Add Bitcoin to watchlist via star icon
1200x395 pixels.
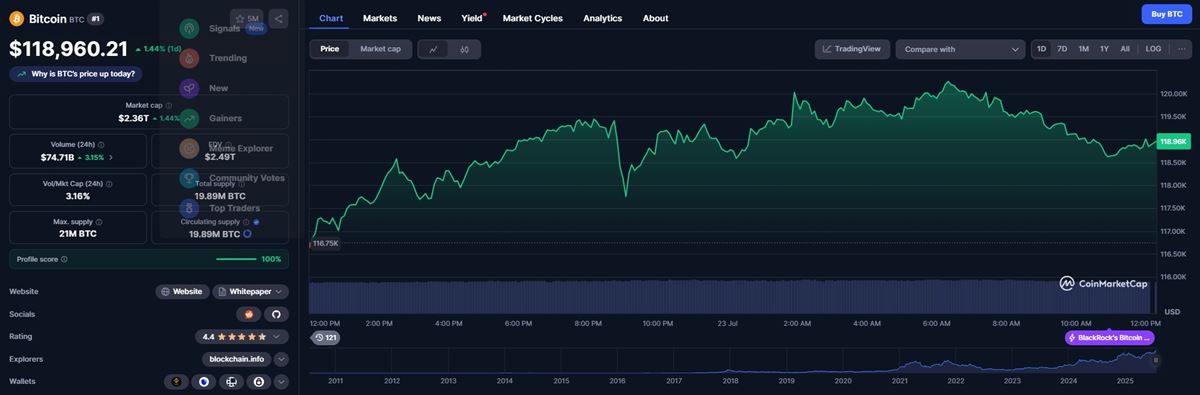[240, 18]
